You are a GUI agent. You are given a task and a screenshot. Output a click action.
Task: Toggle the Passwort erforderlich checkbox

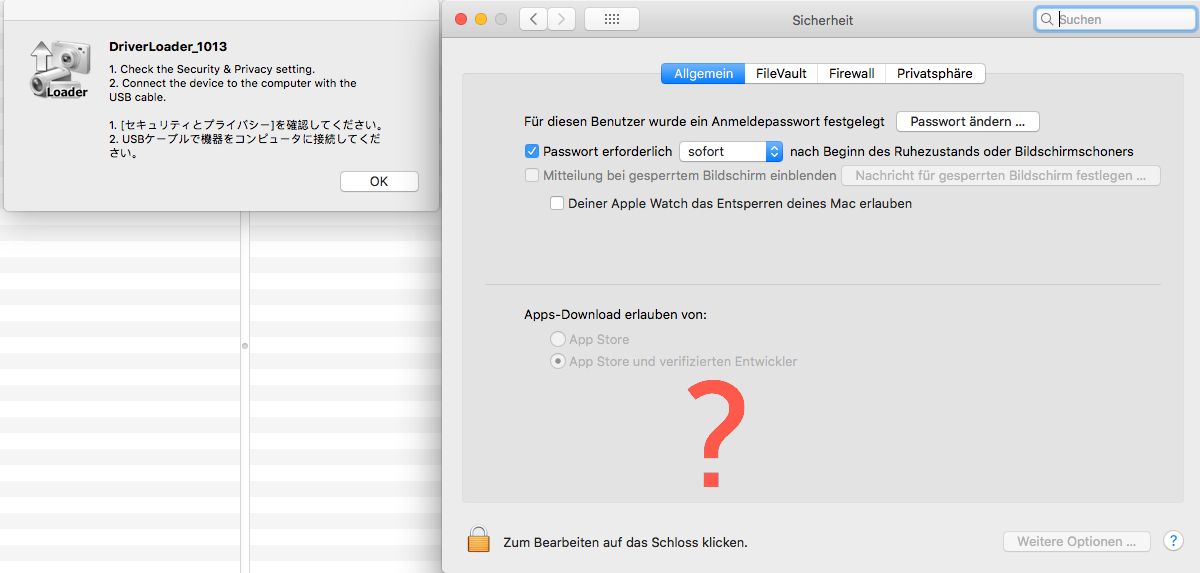coord(532,152)
